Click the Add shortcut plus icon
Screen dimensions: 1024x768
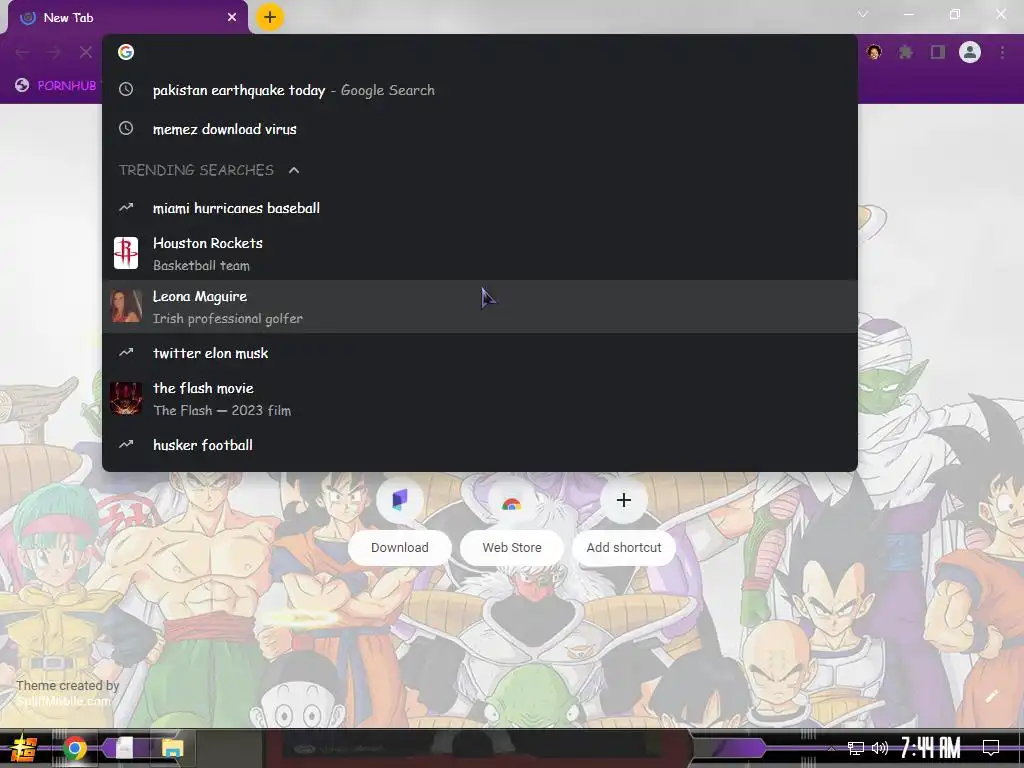coord(624,500)
